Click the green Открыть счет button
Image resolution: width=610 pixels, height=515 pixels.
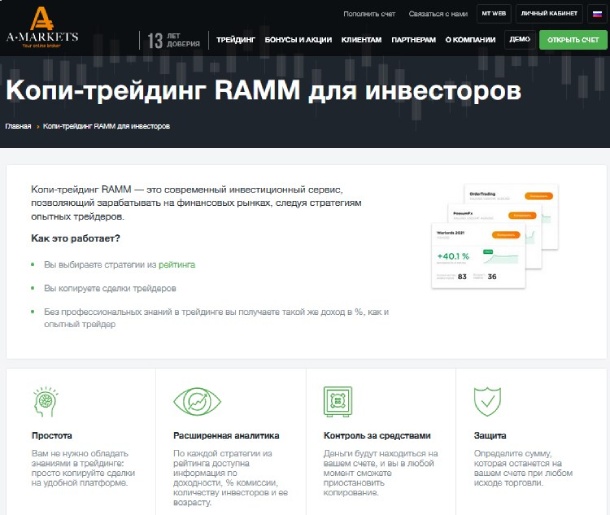pos(573,40)
